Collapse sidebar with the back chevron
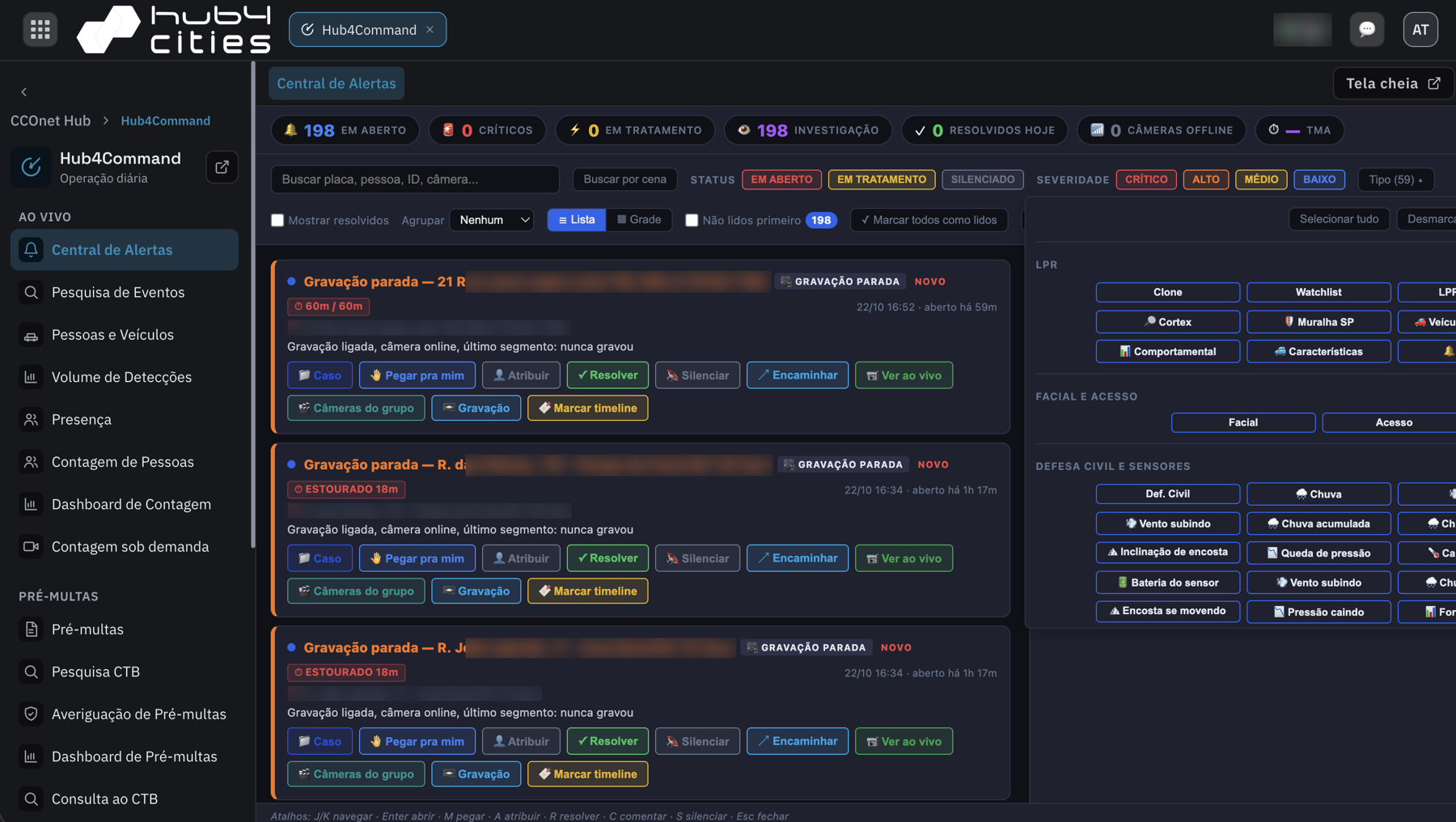1456x822 pixels. click(23, 92)
